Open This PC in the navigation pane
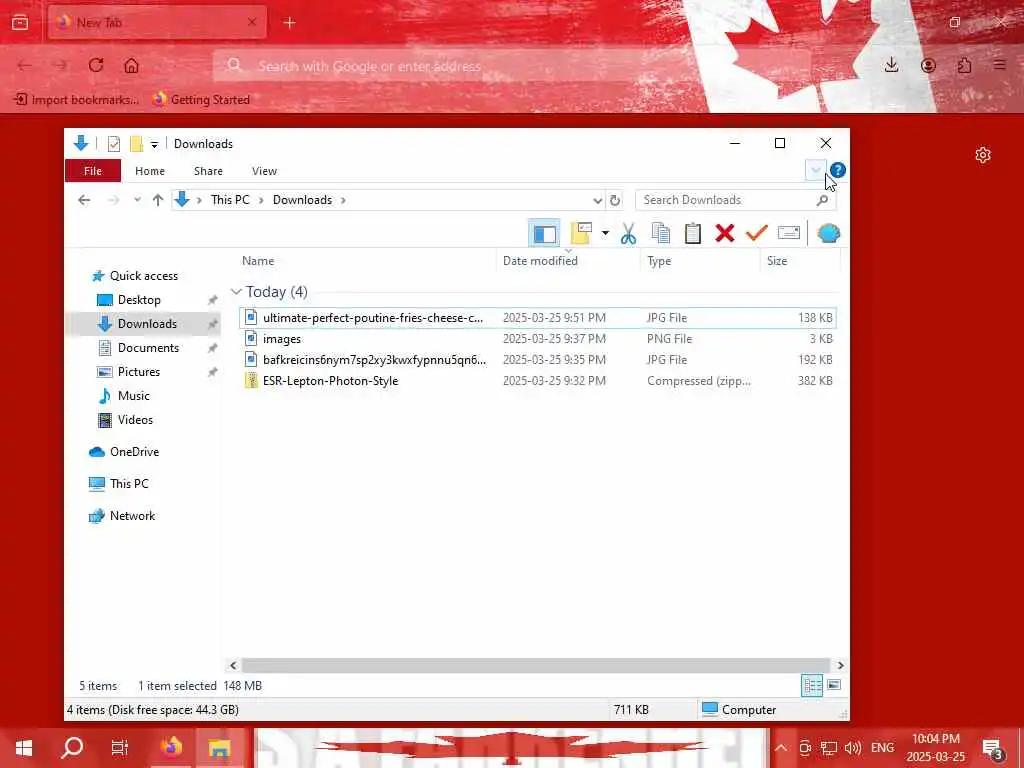Viewport: 1024px width, 768px height. [x=129, y=483]
